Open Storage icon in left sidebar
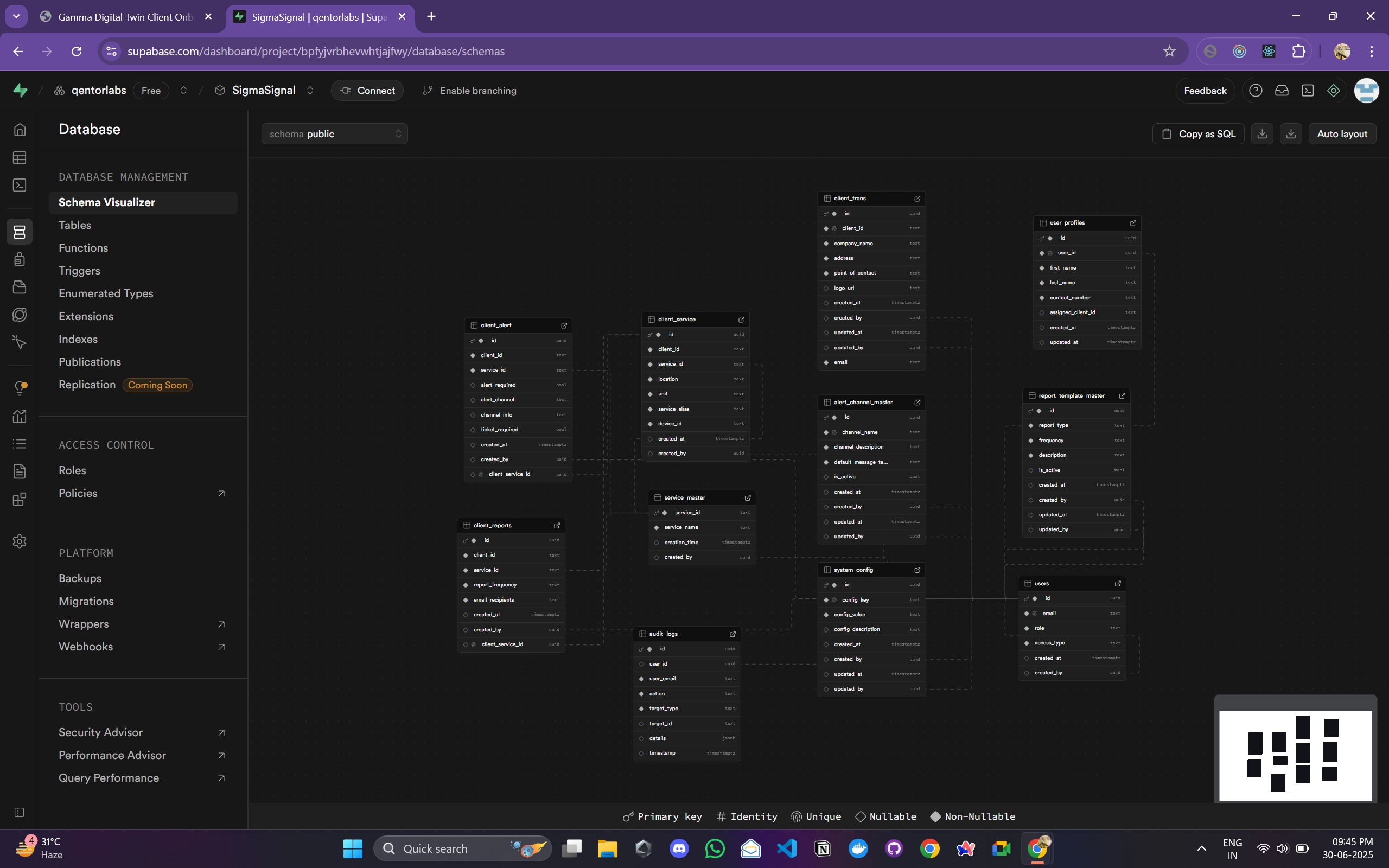The height and width of the screenshot is (868, 1389). point(20,287)
